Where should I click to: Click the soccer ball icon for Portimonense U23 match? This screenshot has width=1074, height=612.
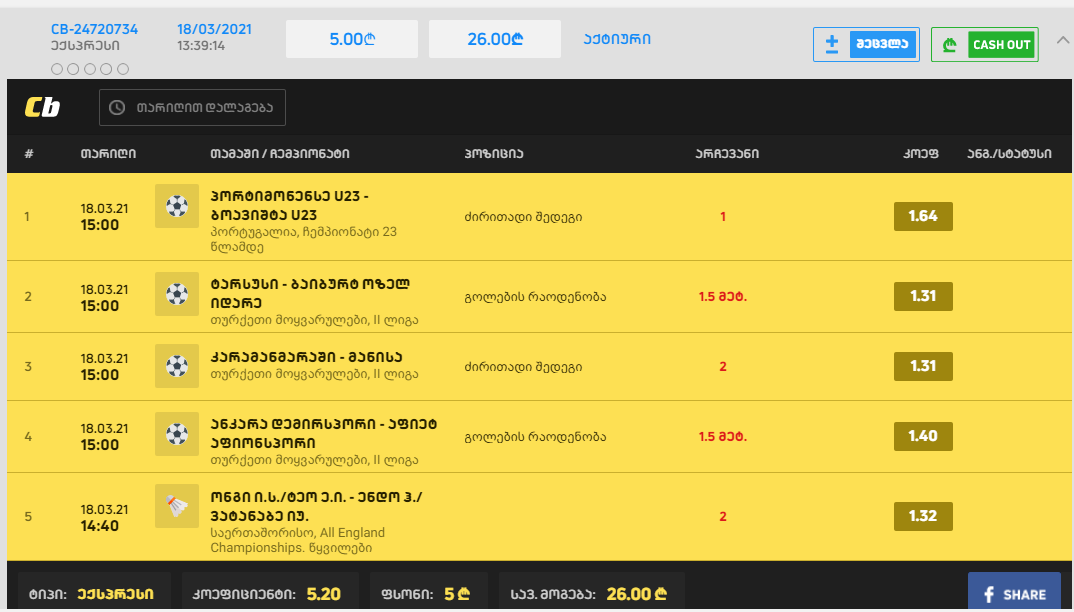point(177,206)
